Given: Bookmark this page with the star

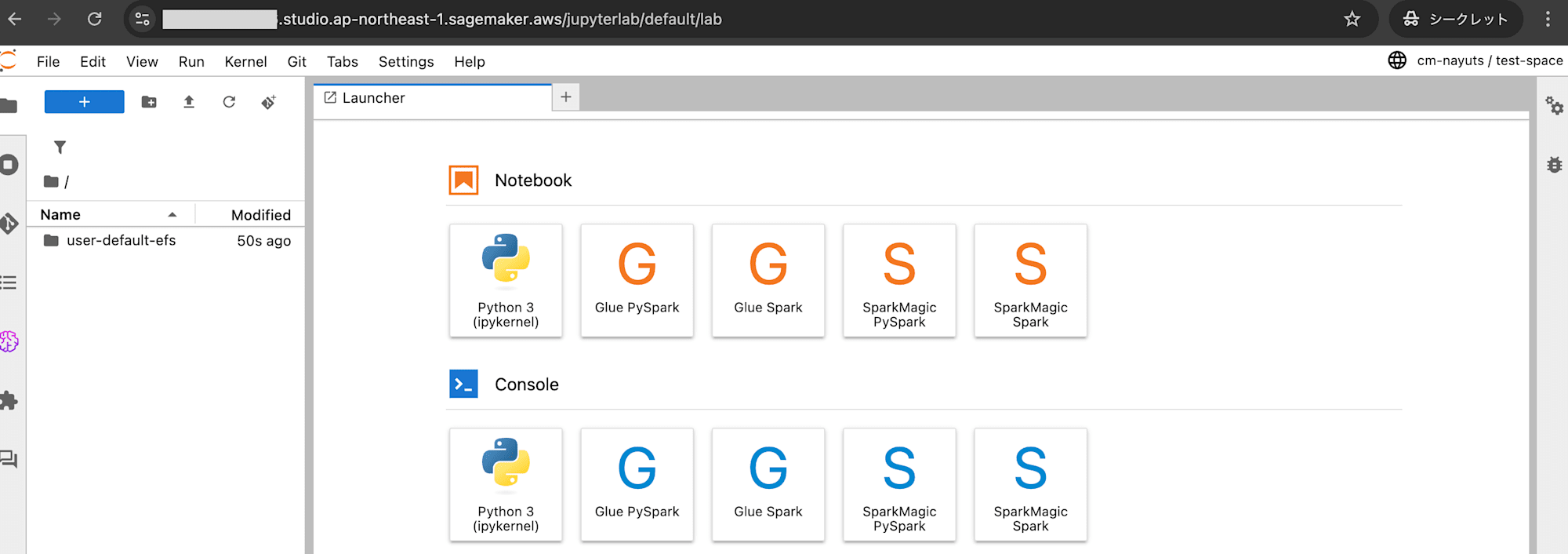Looking at the screenshot, I should (x=1352, y=19).
